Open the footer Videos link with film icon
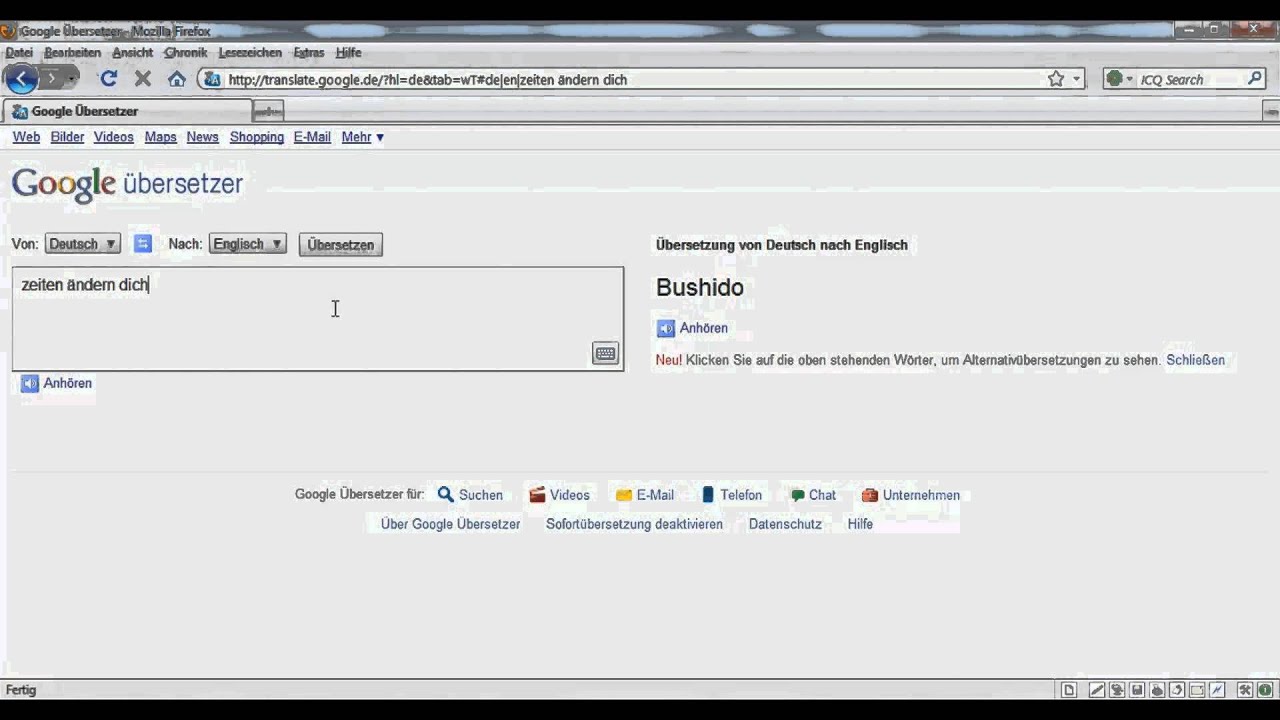The height and width of the screenshot is (720, 1280). click(x=559, y=495)
